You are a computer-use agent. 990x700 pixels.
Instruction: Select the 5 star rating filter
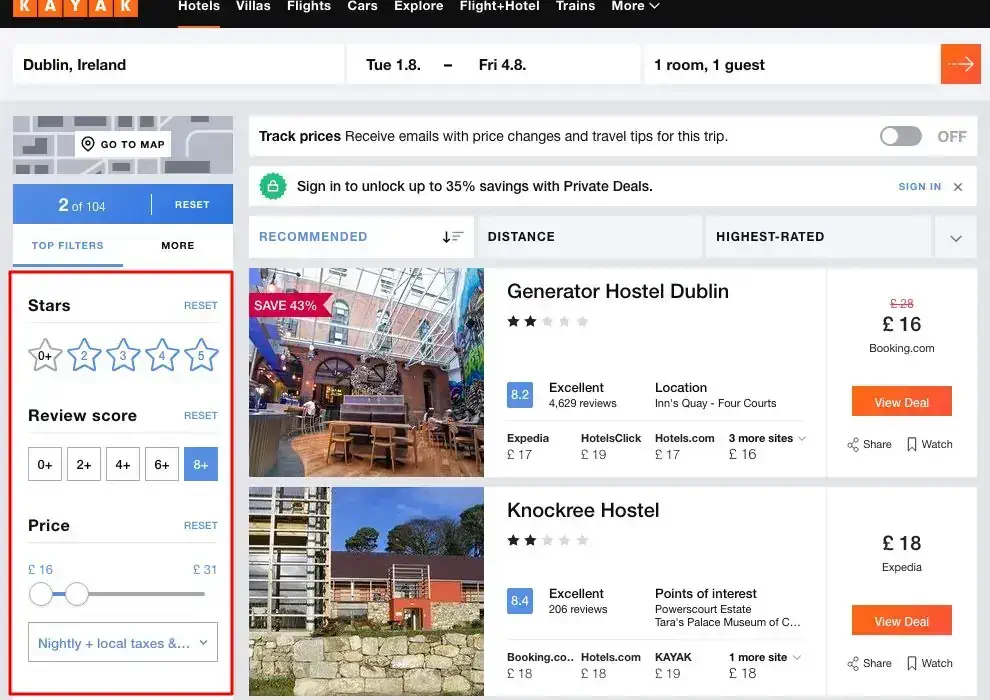201,355
